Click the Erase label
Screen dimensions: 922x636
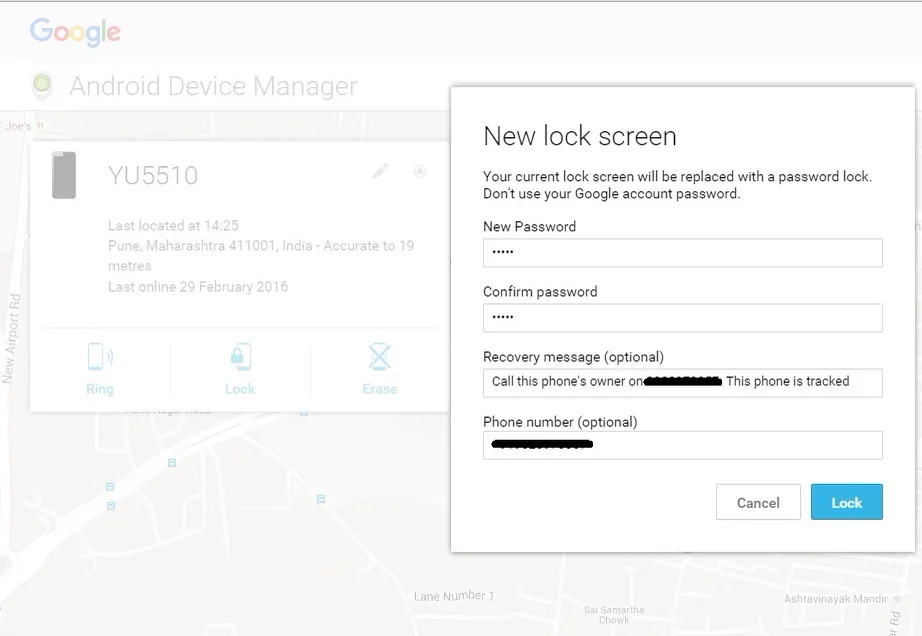click(x=379, y=389)
